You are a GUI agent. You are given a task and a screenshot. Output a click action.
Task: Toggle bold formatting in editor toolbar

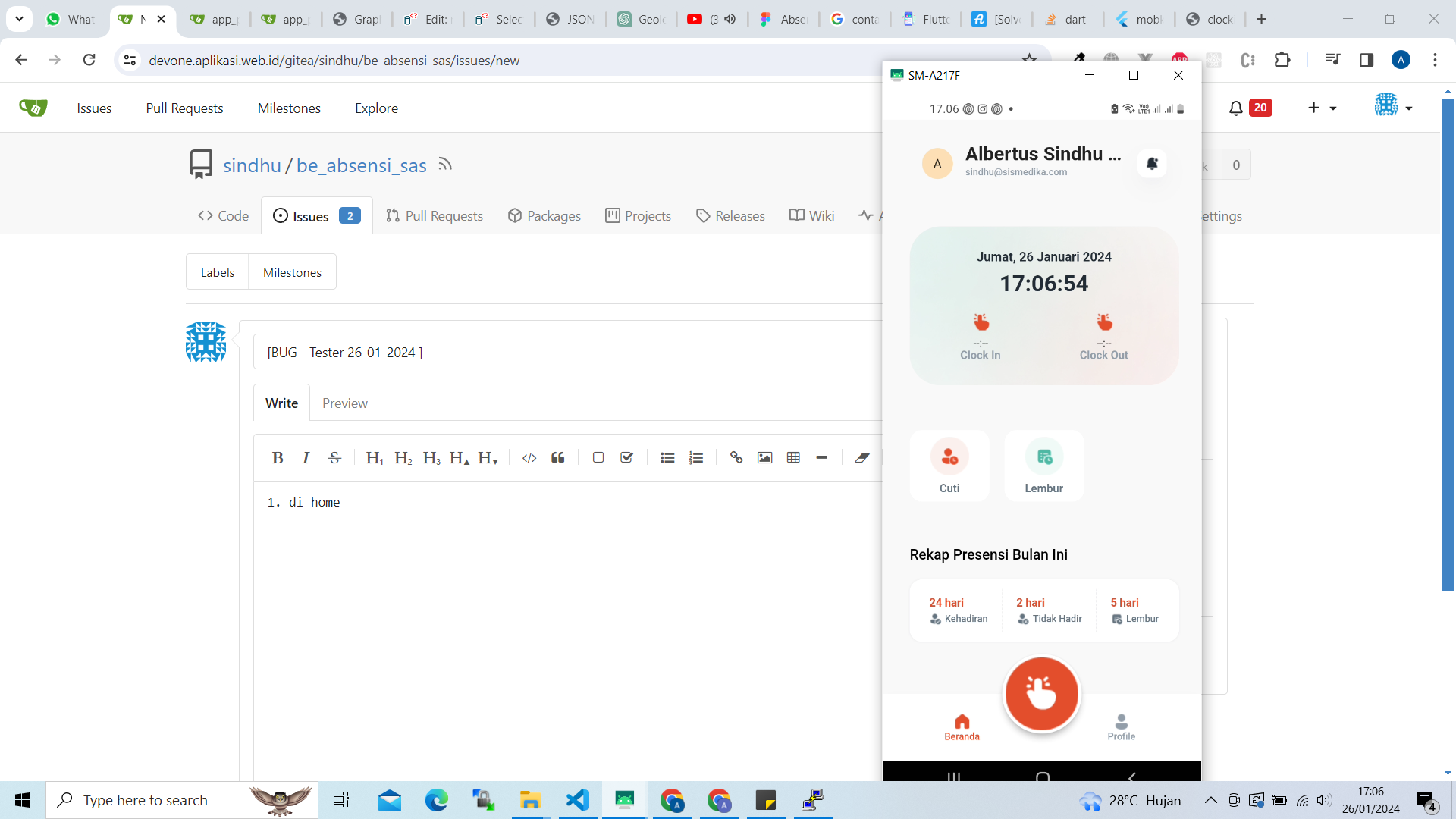(x=278, y=457)
